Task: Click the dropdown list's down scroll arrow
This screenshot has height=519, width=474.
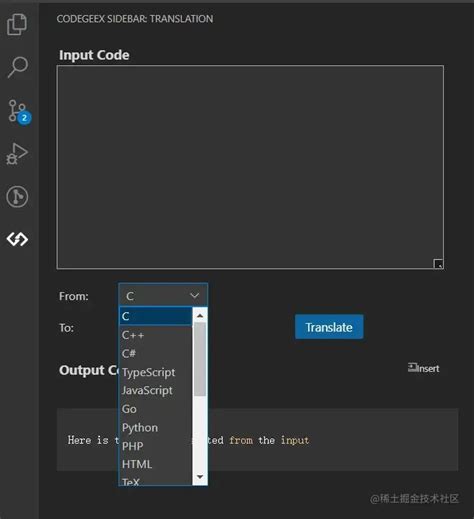Action: (200, 477)
